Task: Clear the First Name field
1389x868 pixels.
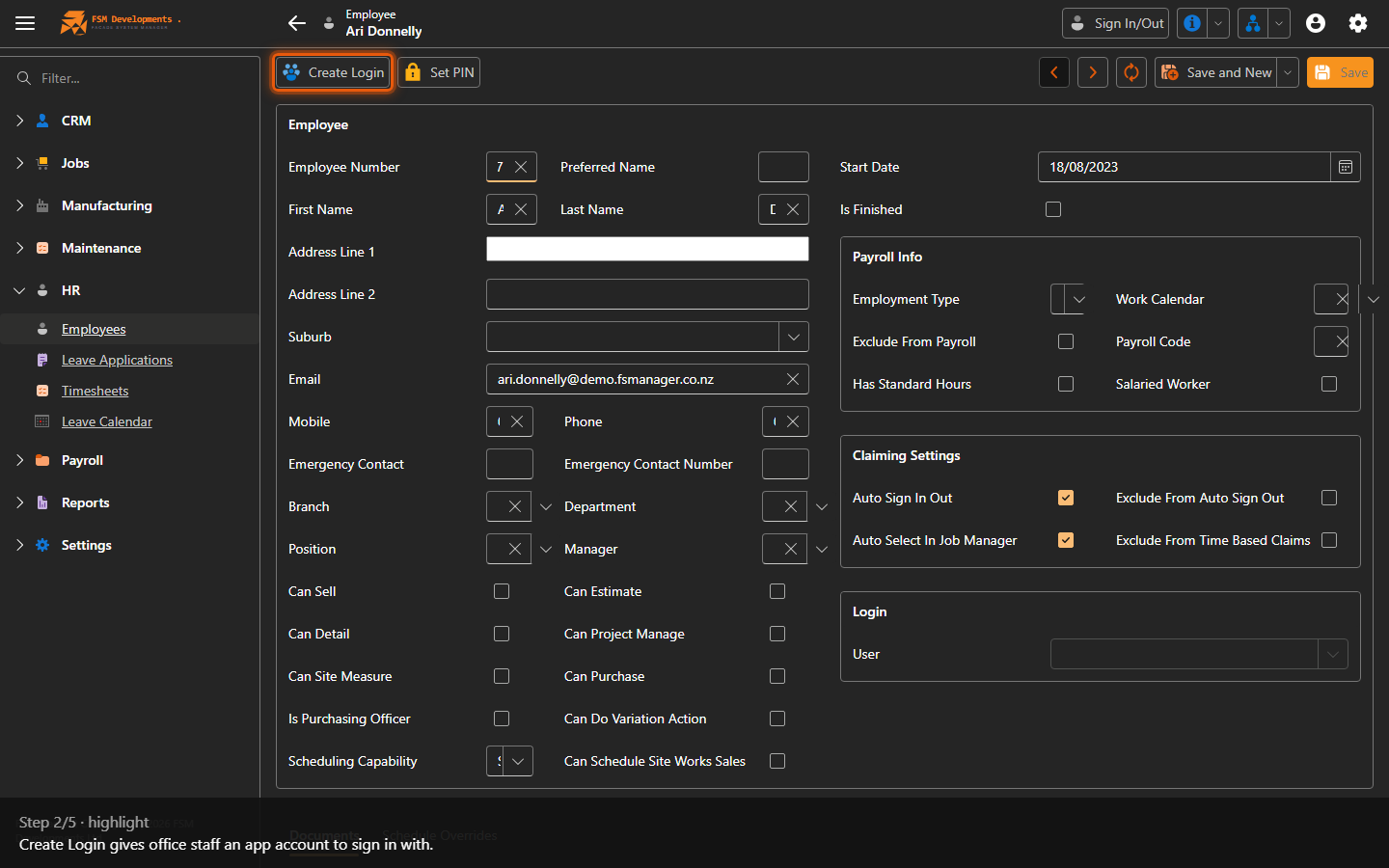Action: click(x=521, y=209)
